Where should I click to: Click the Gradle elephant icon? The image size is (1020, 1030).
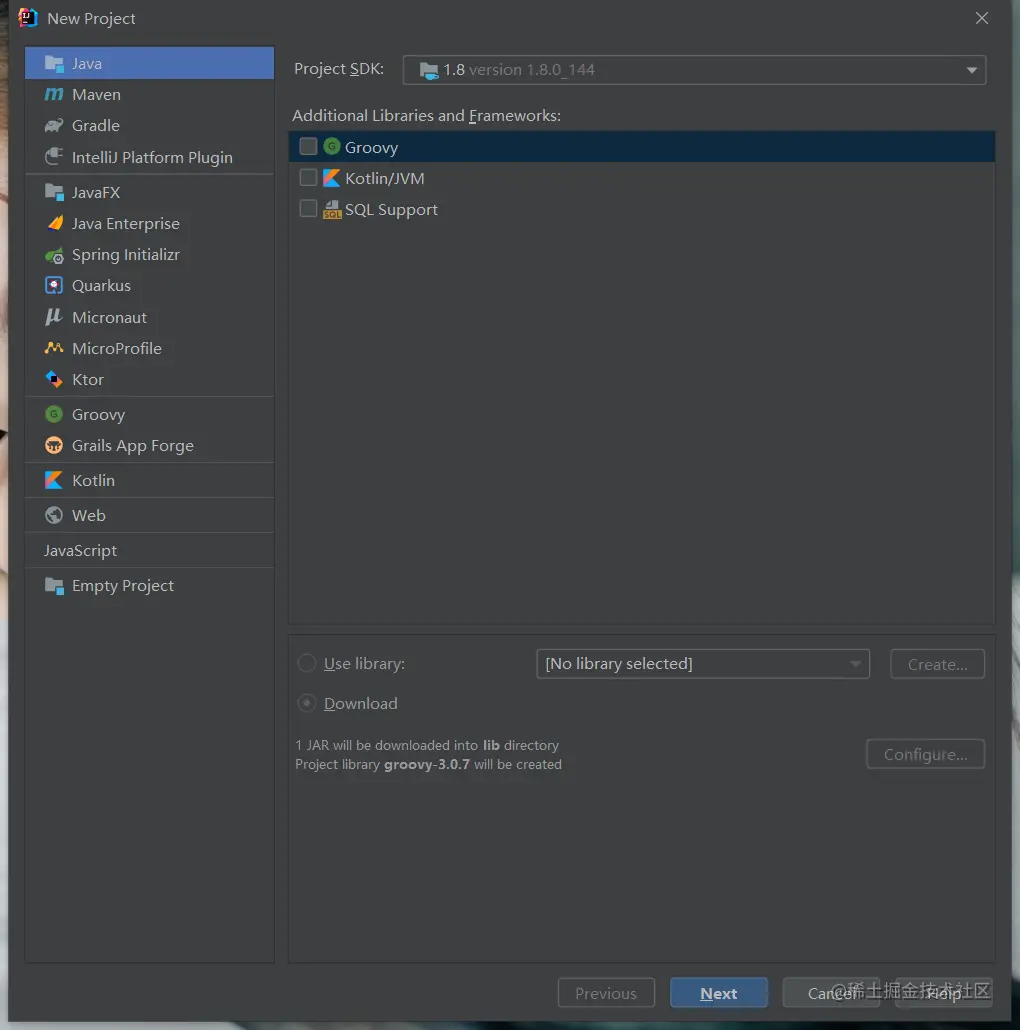[x=54, y=125]
